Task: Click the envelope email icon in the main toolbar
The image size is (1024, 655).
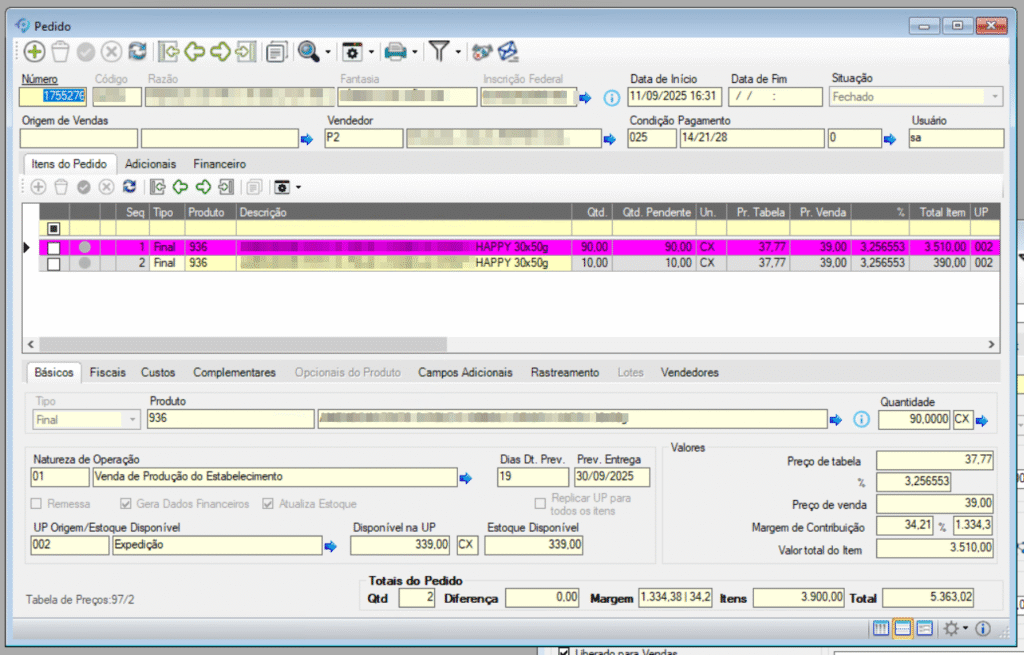Action: [509, 51]
